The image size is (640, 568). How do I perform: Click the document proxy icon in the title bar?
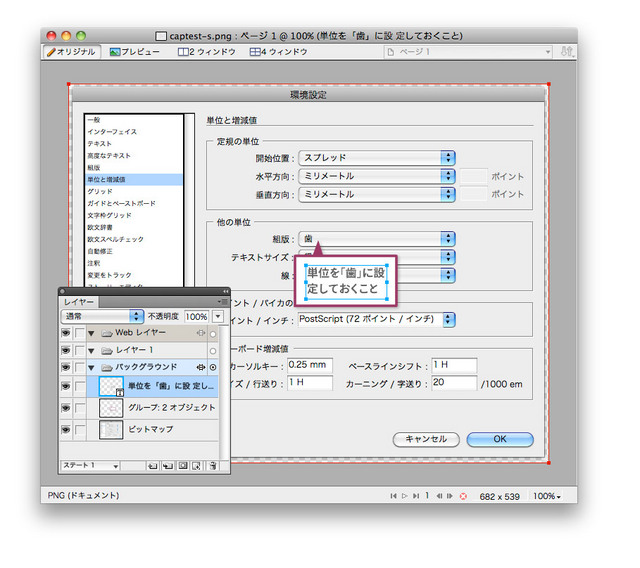[x=161, y=36]
